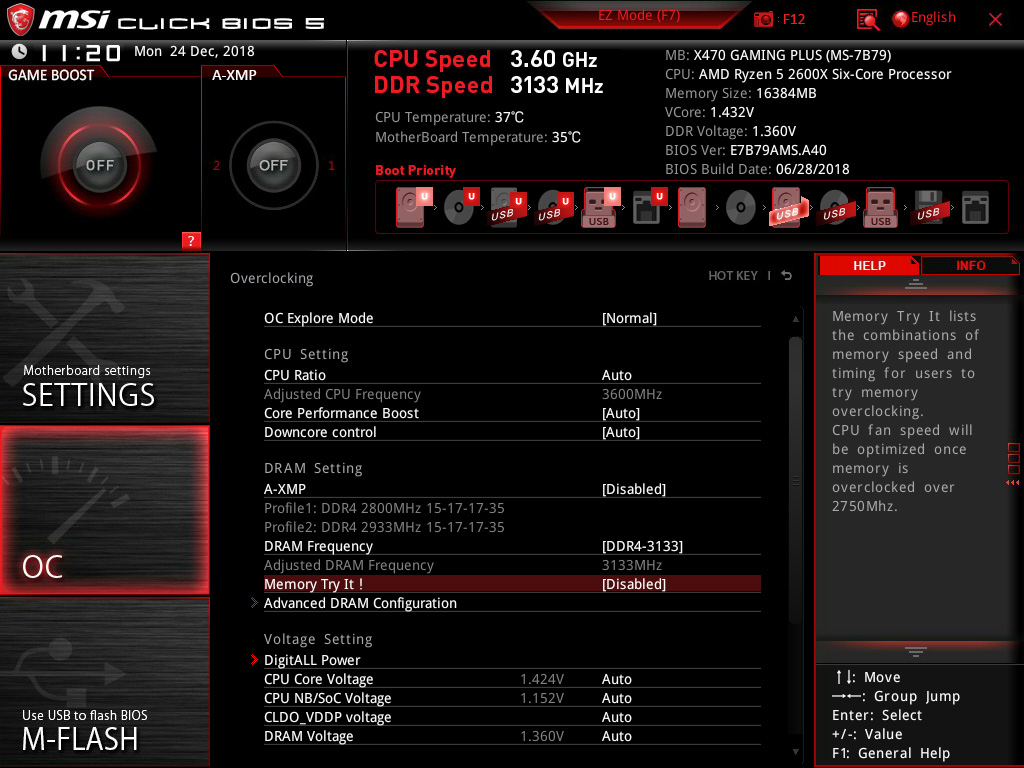Click the Adjusted DRAM Frequency 3133MHz value

tap(632, 565)
